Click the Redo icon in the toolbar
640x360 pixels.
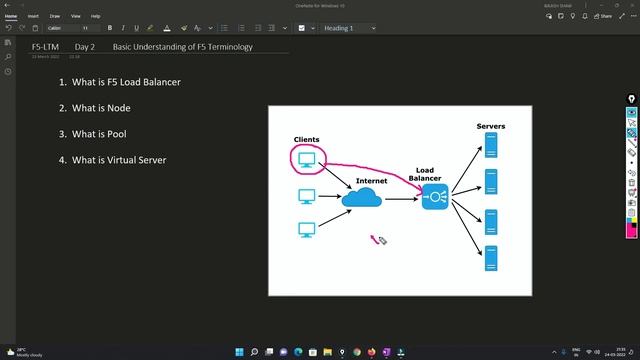(x=22, y=28)
